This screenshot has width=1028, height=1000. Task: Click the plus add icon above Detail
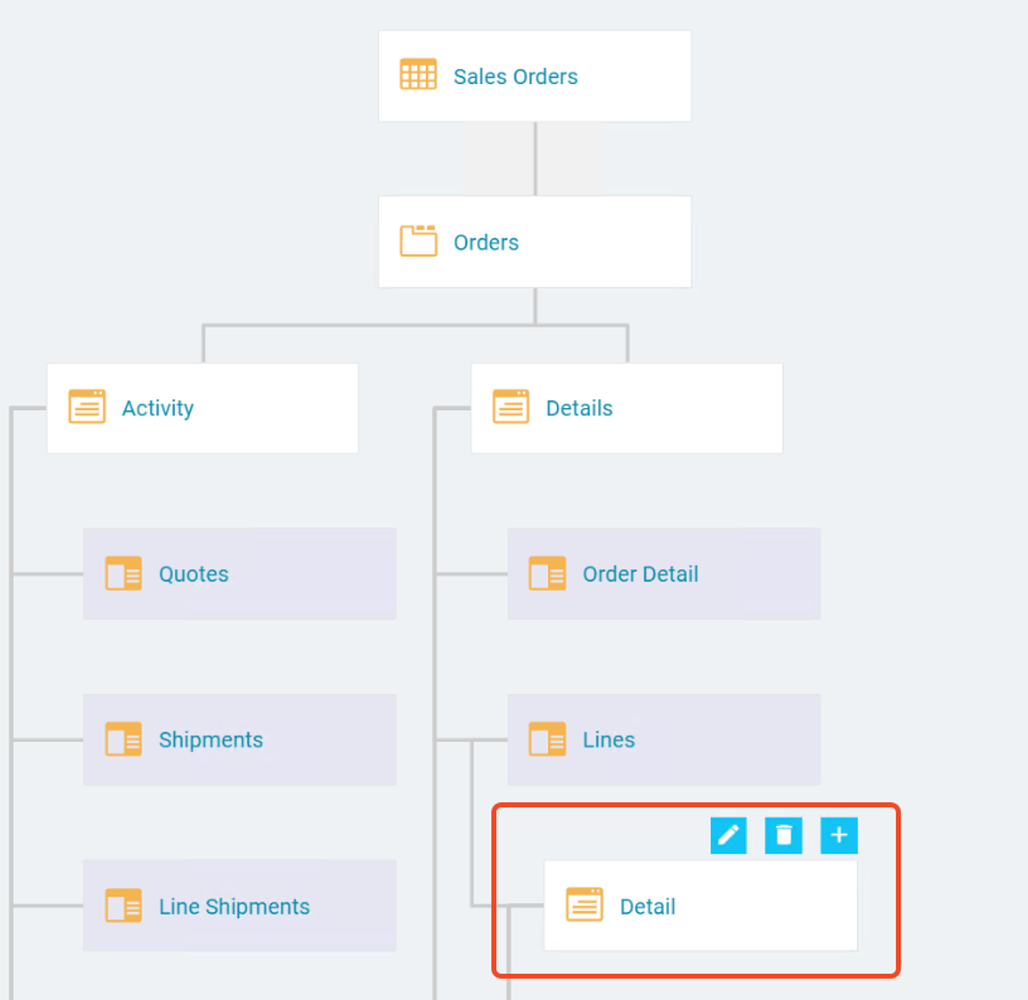click(x=838, y=835)
